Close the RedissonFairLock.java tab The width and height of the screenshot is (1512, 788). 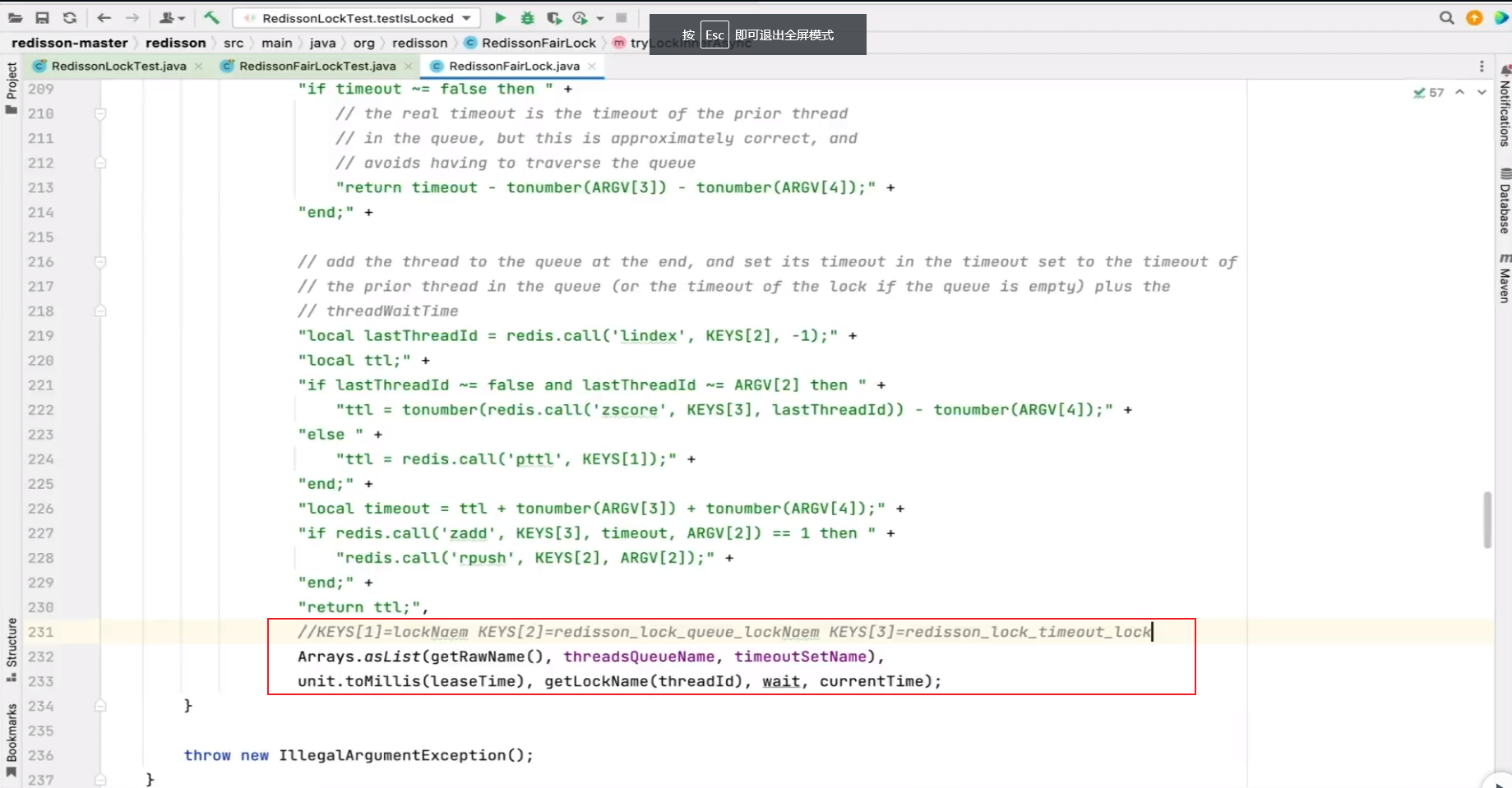[x=592, y=66]
